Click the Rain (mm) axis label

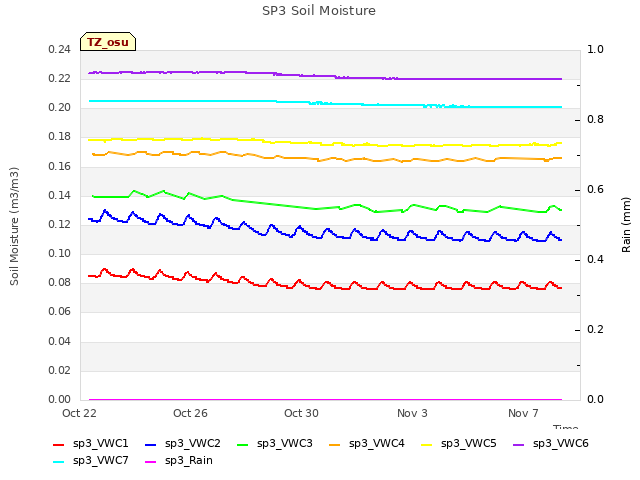point(626,225)
